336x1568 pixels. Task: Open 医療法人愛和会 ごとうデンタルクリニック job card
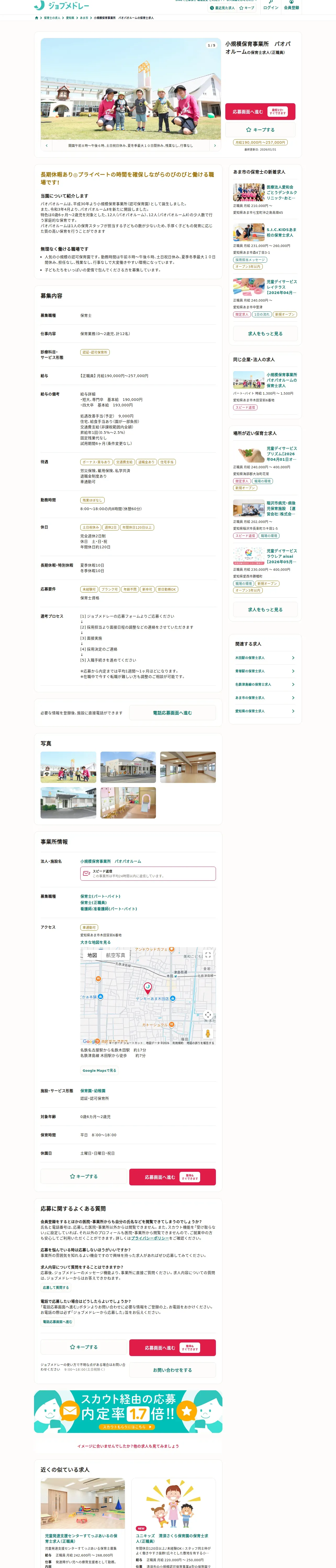(265, 199)
